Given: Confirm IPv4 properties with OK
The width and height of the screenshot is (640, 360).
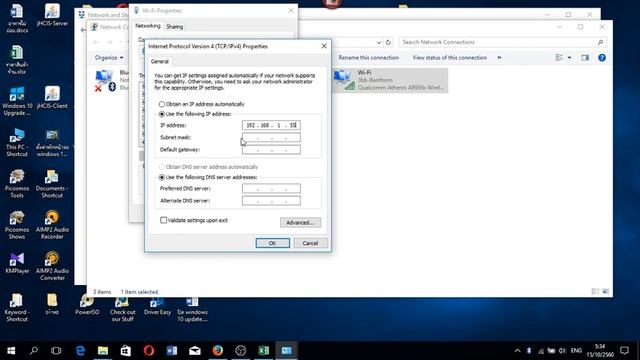Looking at the screenshot, I should (x=273, y=243).
